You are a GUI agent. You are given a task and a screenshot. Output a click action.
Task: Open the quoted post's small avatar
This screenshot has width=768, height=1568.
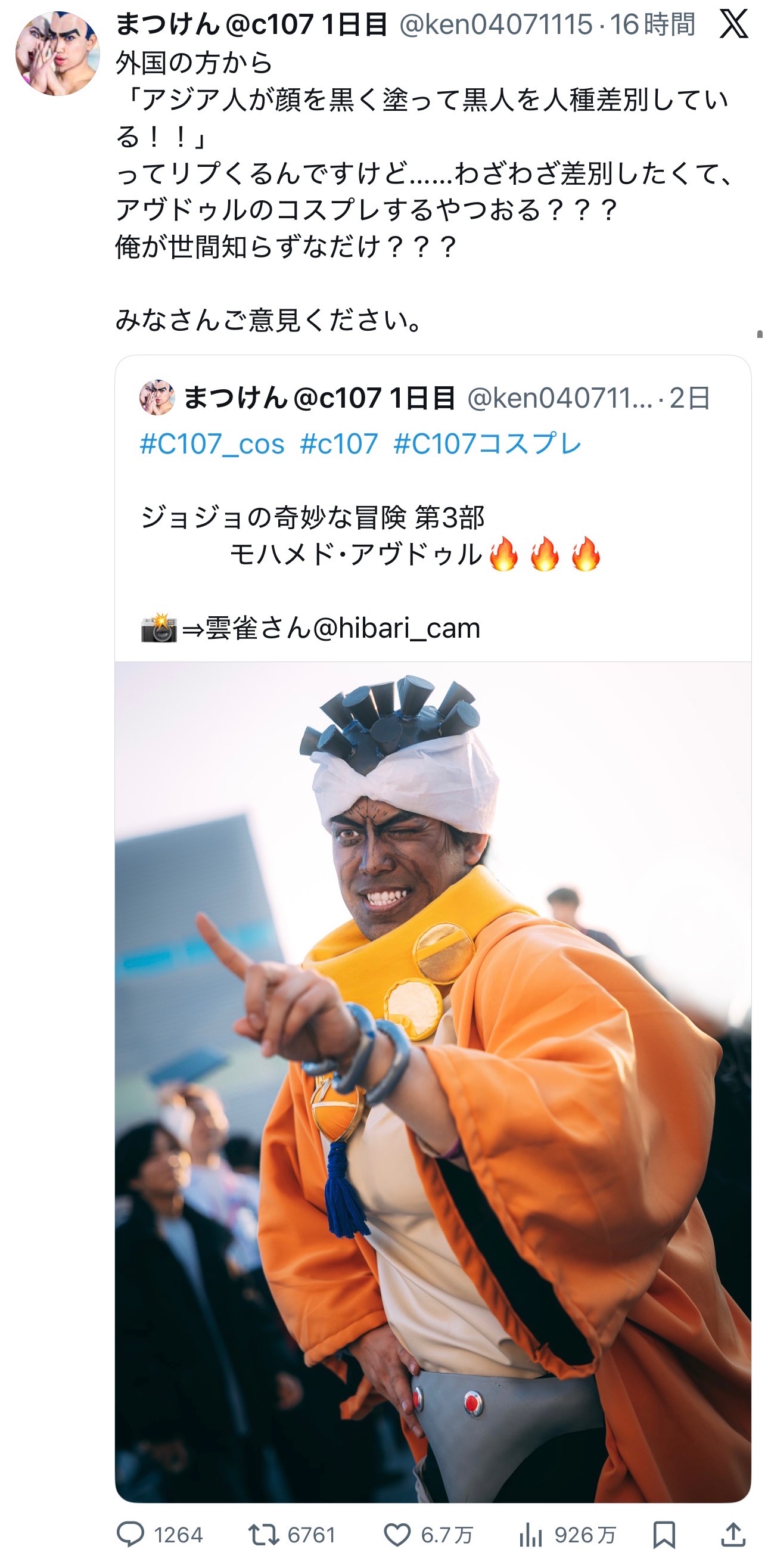(157, 398)
